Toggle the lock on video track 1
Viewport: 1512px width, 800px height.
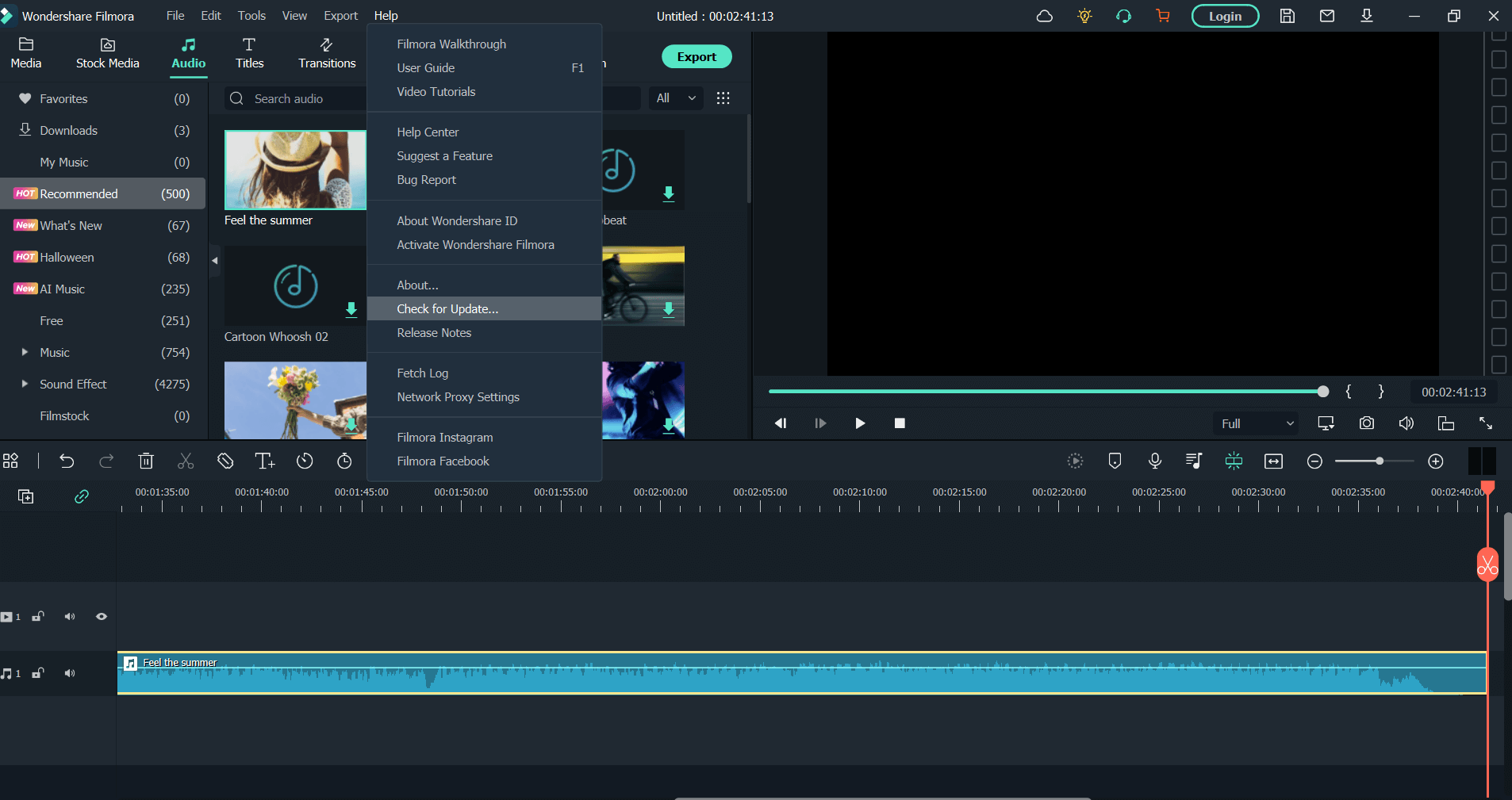(37, 617)
